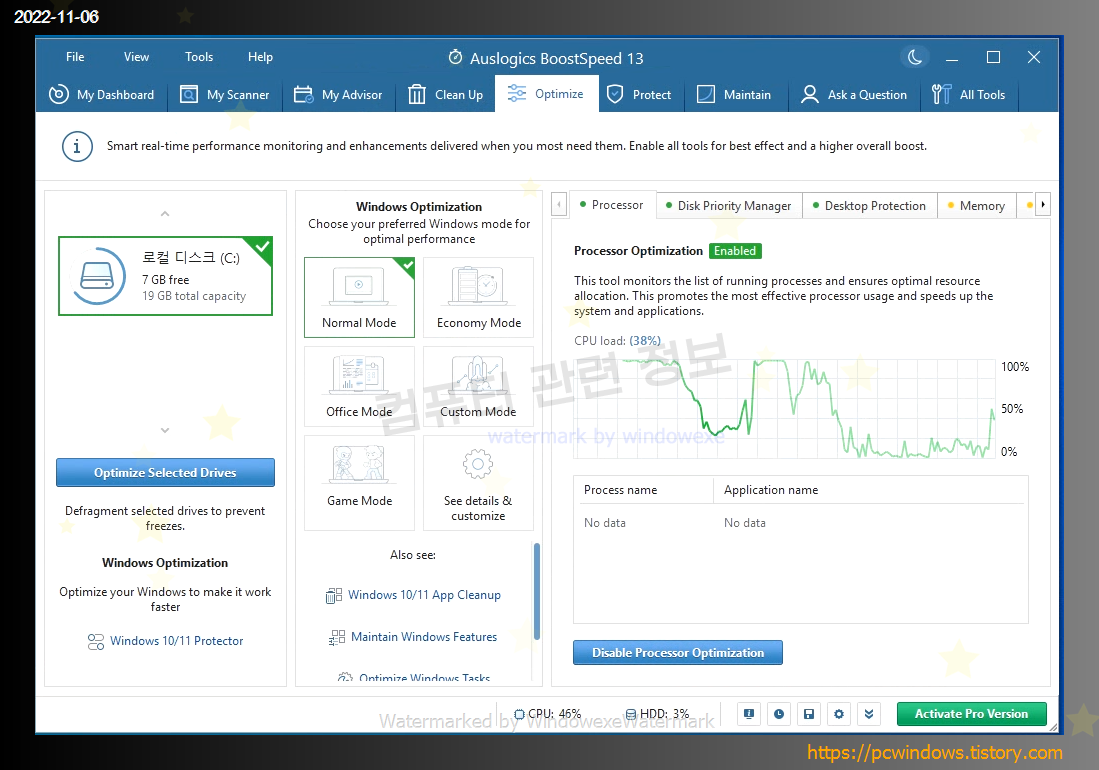The height and width of the screenshot is (770, 1099).
Task: Click the local disk C: drive icon
Action: [x=97, y=276]
